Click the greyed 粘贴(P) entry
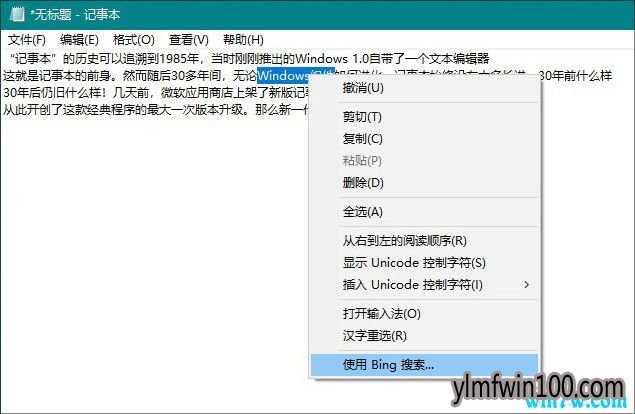The image size is (635, 414). [424, 161]
